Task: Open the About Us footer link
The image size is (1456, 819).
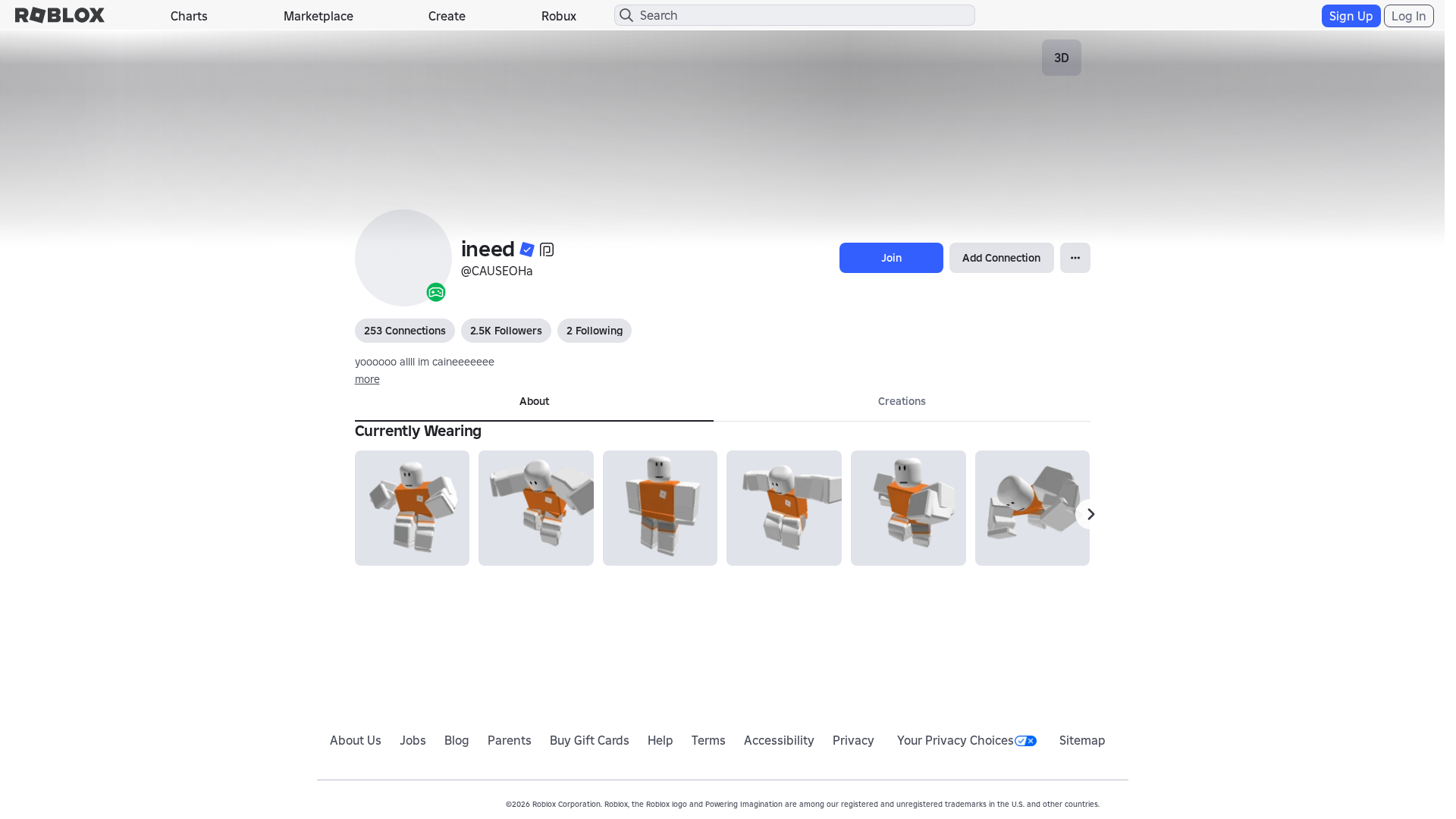Action: 356,740
